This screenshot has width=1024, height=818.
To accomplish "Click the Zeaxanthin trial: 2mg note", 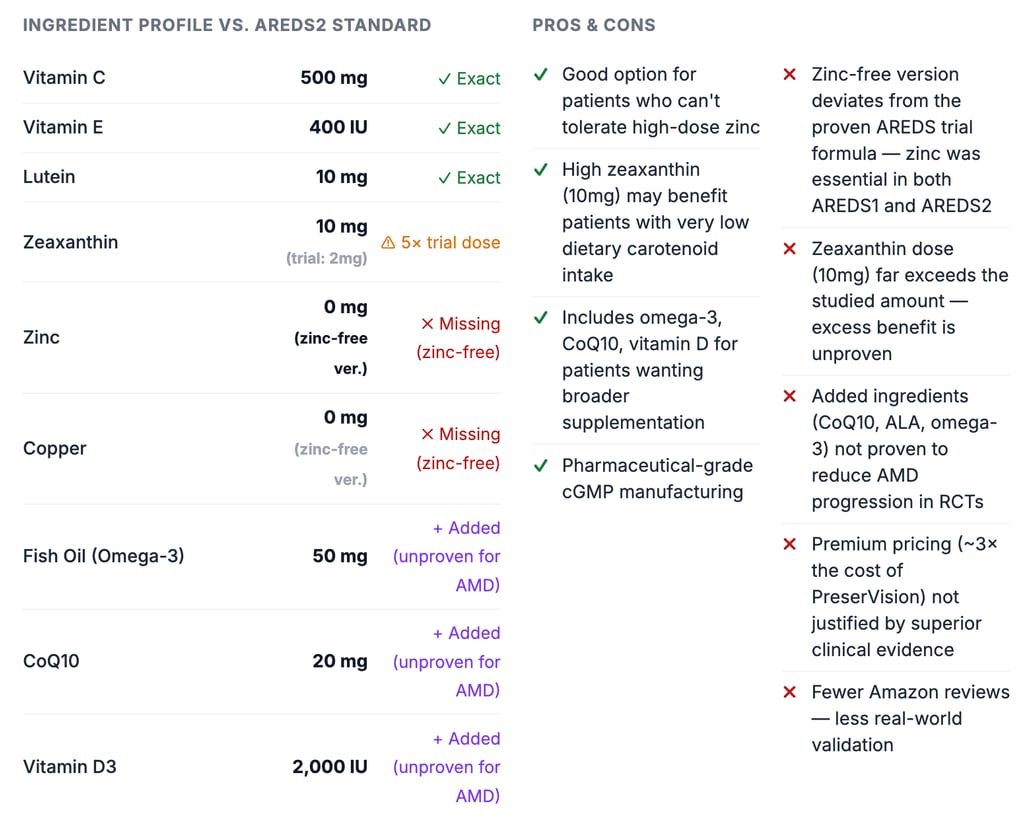I will [x=328, y=258].
